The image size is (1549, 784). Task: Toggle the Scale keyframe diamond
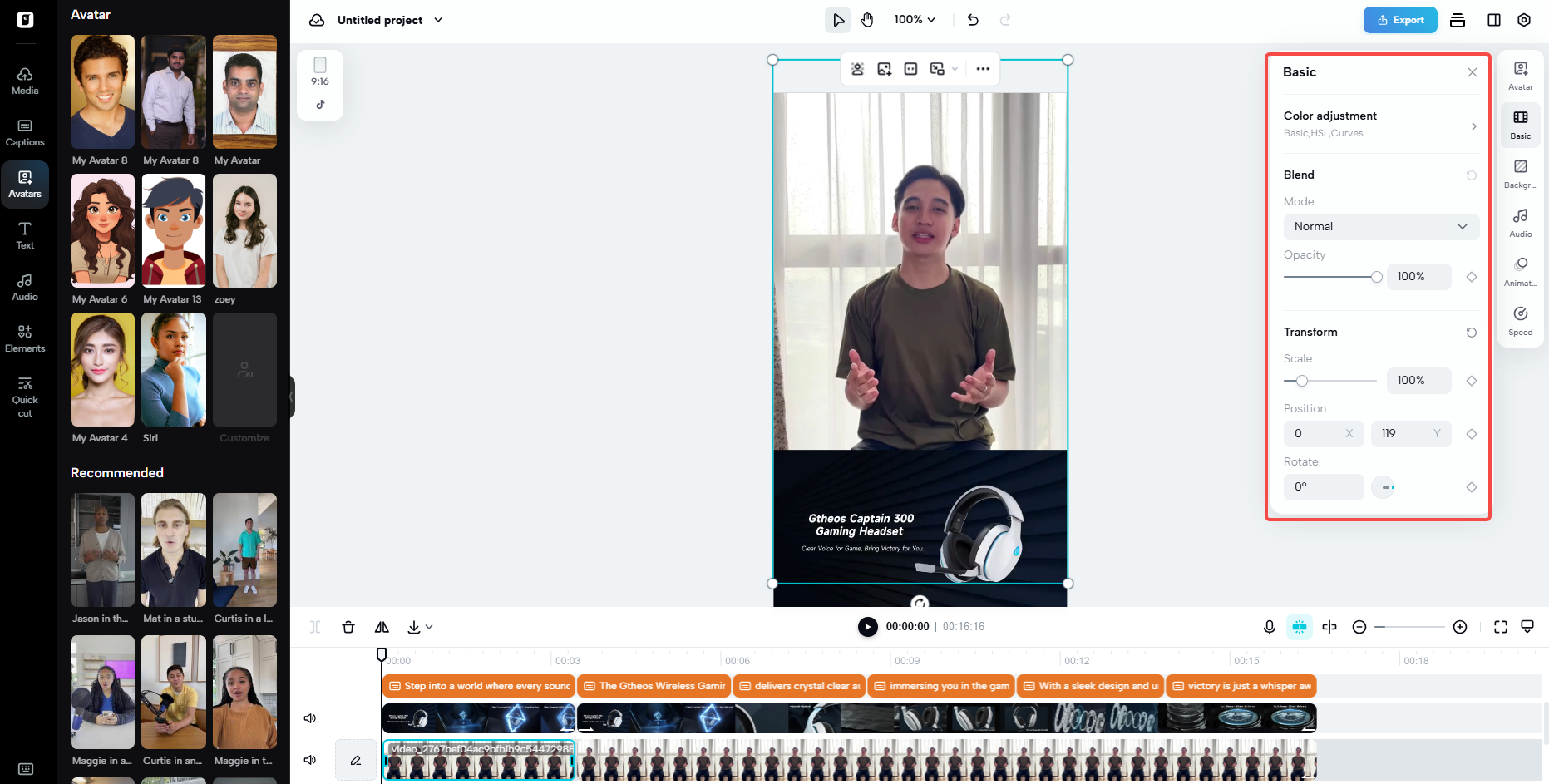(1472, 381)
